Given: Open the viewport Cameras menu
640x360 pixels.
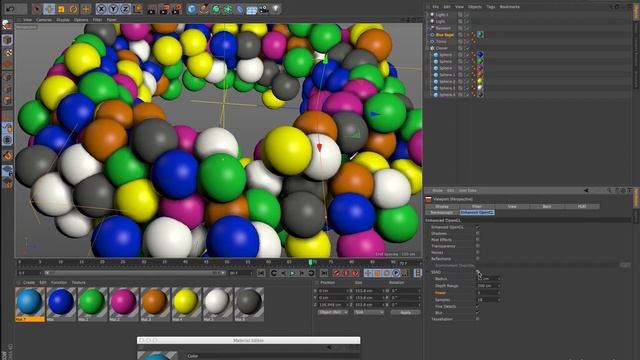Looking at the screenshot, I should [44, 20].
